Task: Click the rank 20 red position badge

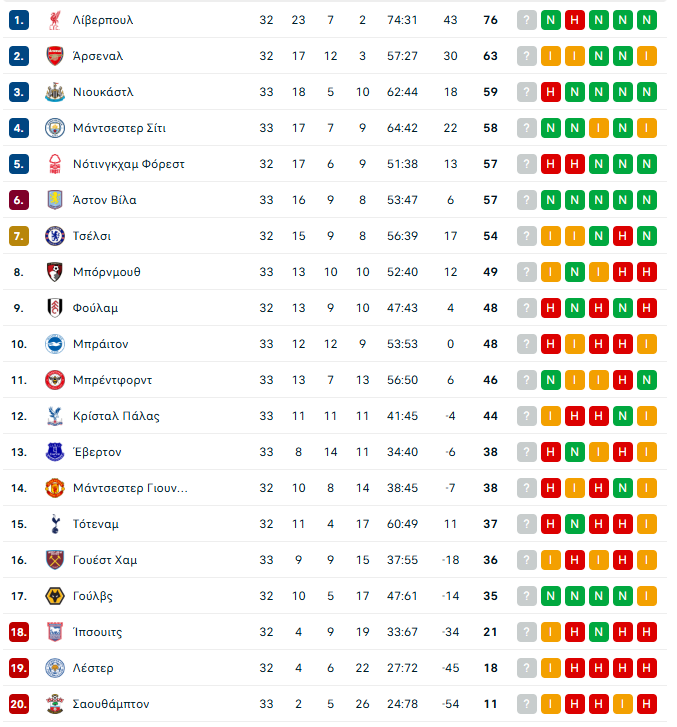Action: [19, 704]
